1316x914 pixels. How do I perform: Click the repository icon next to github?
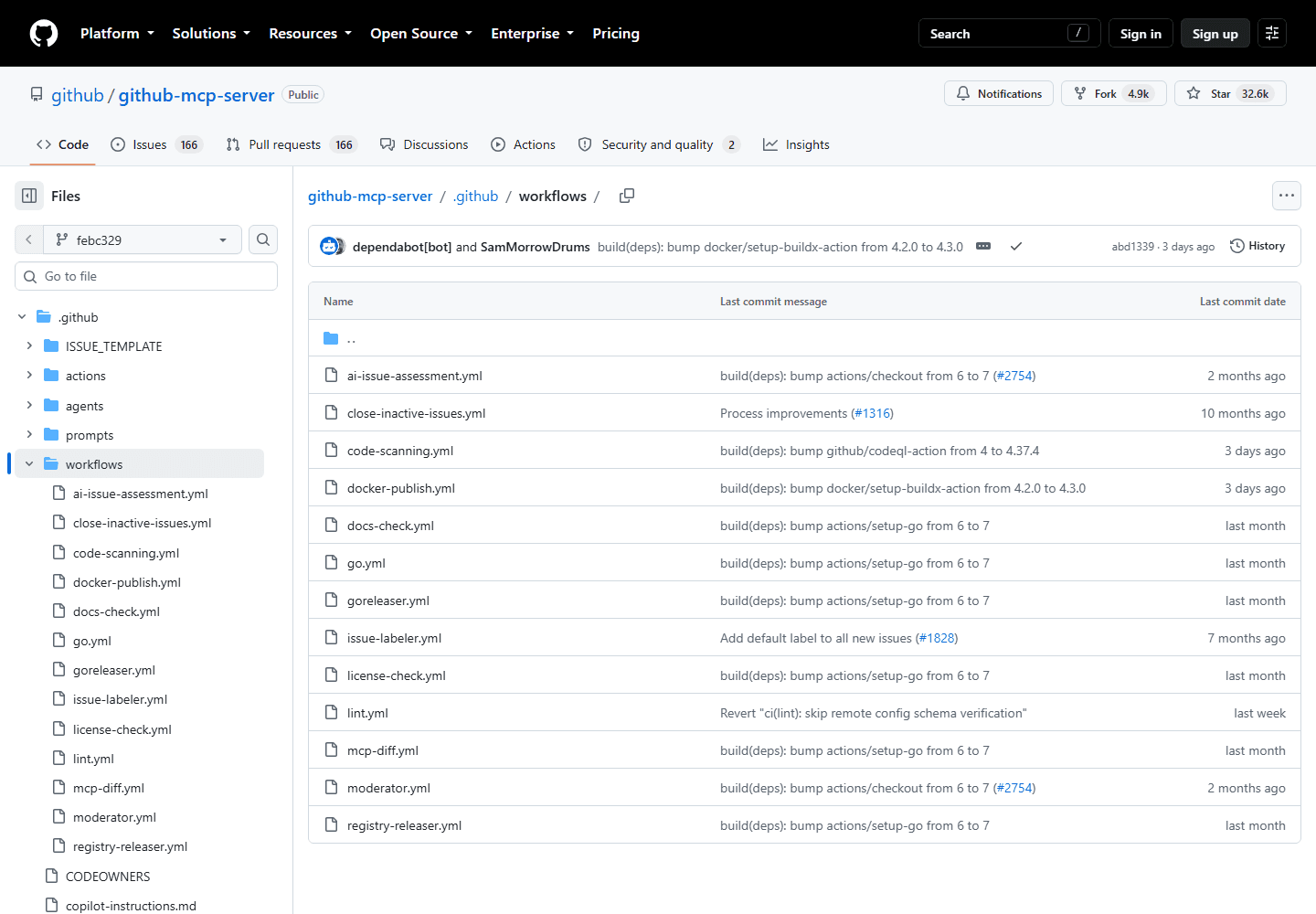point(37,94)
